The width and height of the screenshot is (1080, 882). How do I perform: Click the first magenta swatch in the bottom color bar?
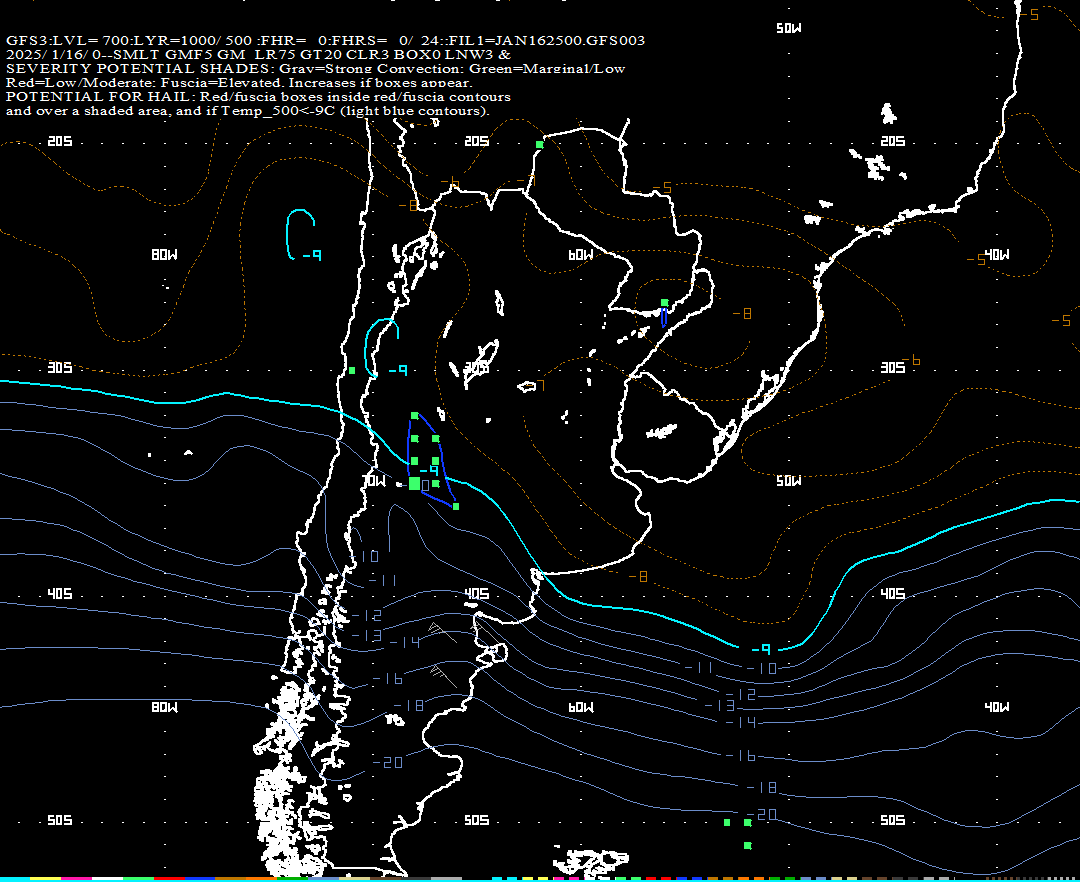tap(76, 879)
